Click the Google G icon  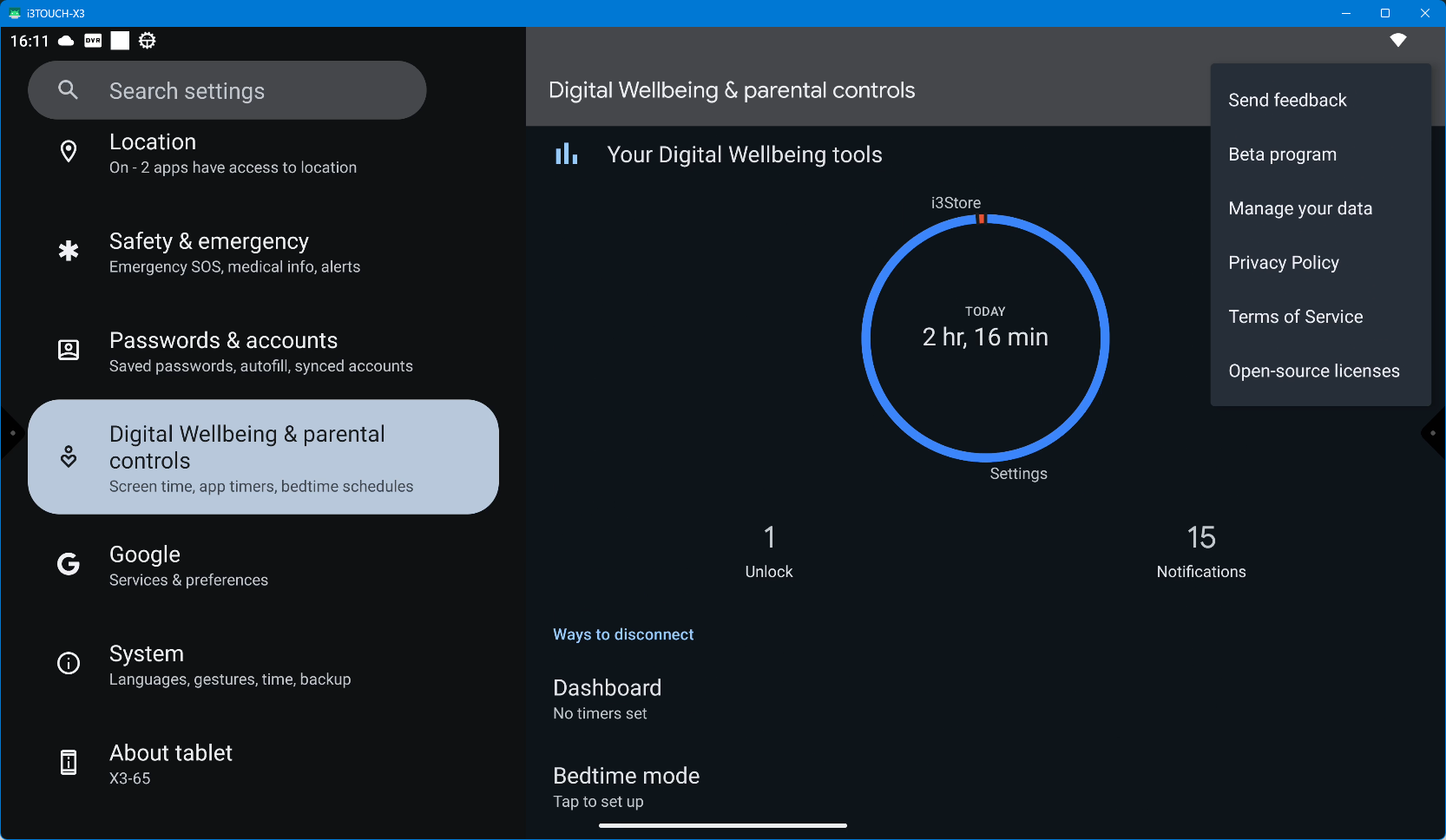(68, 565)
